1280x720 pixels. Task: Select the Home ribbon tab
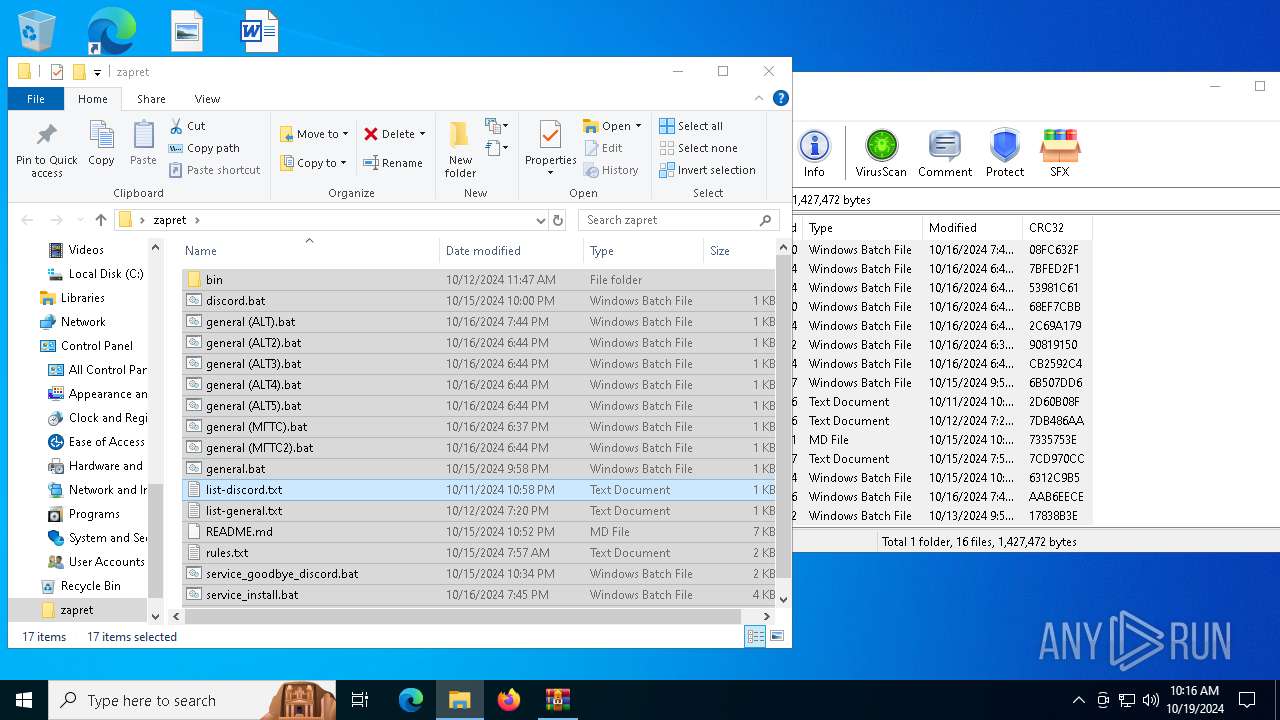point(93,99)
